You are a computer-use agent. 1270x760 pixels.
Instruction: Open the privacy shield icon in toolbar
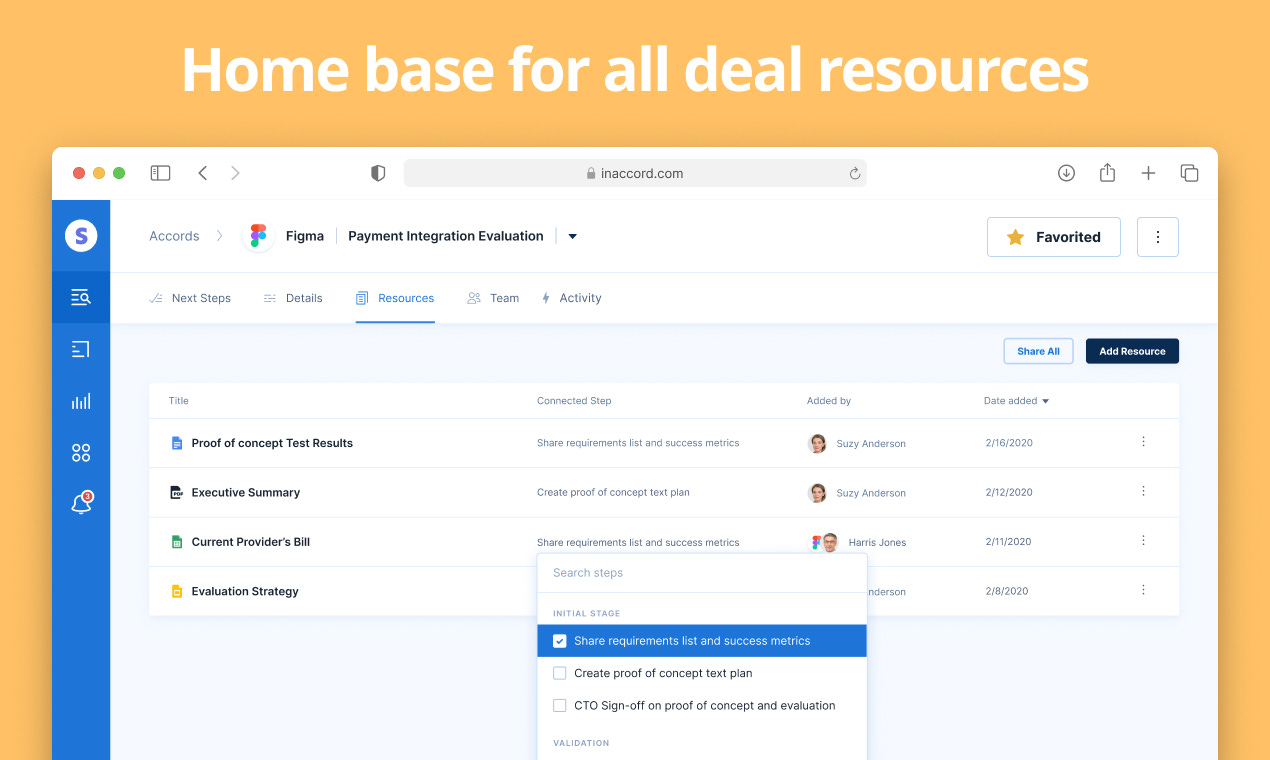pos(378,173)
